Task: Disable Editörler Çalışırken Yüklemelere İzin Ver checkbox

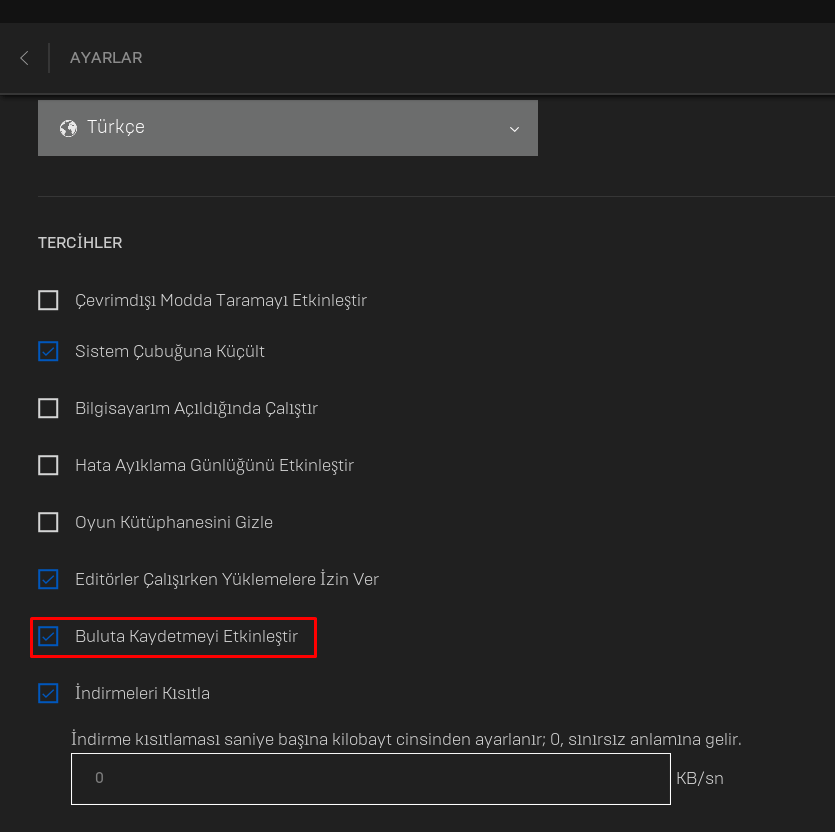Action: coord(48,579)
